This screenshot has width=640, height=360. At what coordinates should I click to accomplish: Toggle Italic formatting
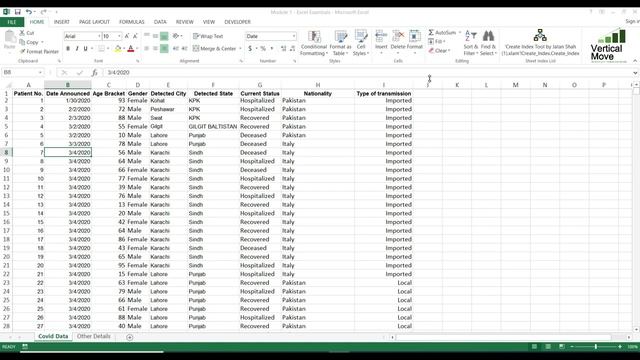tap(77, 49)
